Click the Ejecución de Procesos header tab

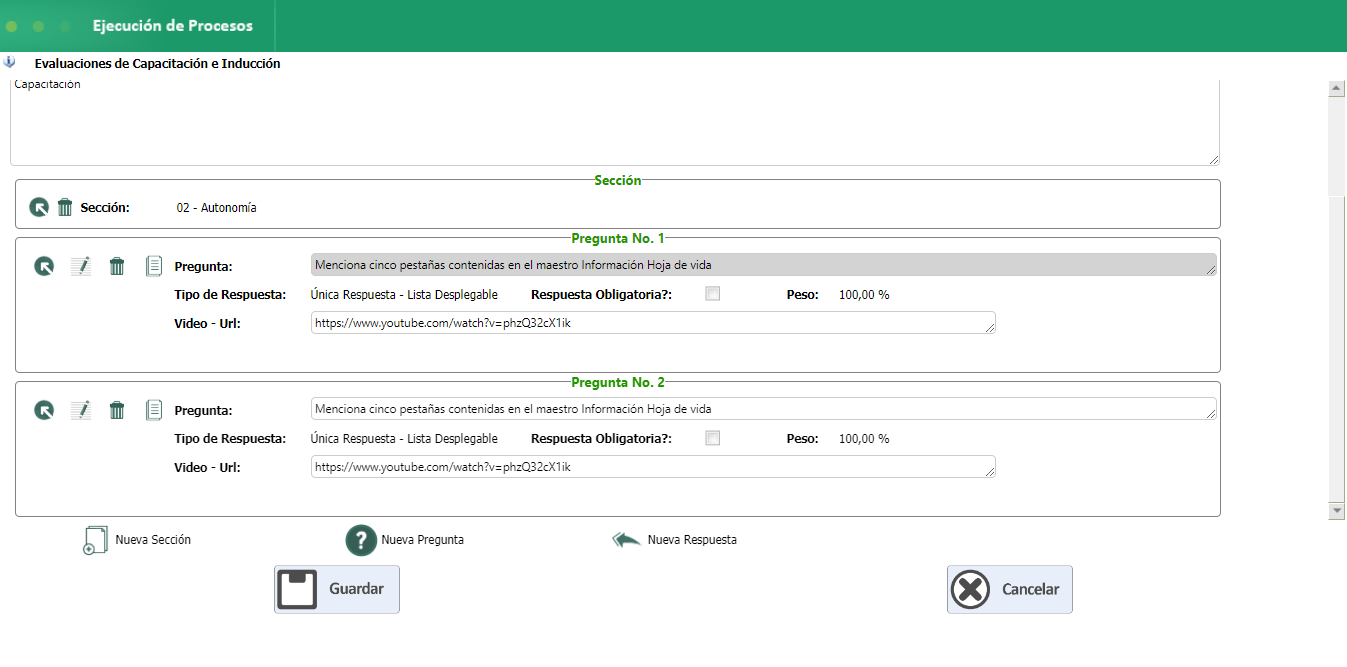[173, 26]
